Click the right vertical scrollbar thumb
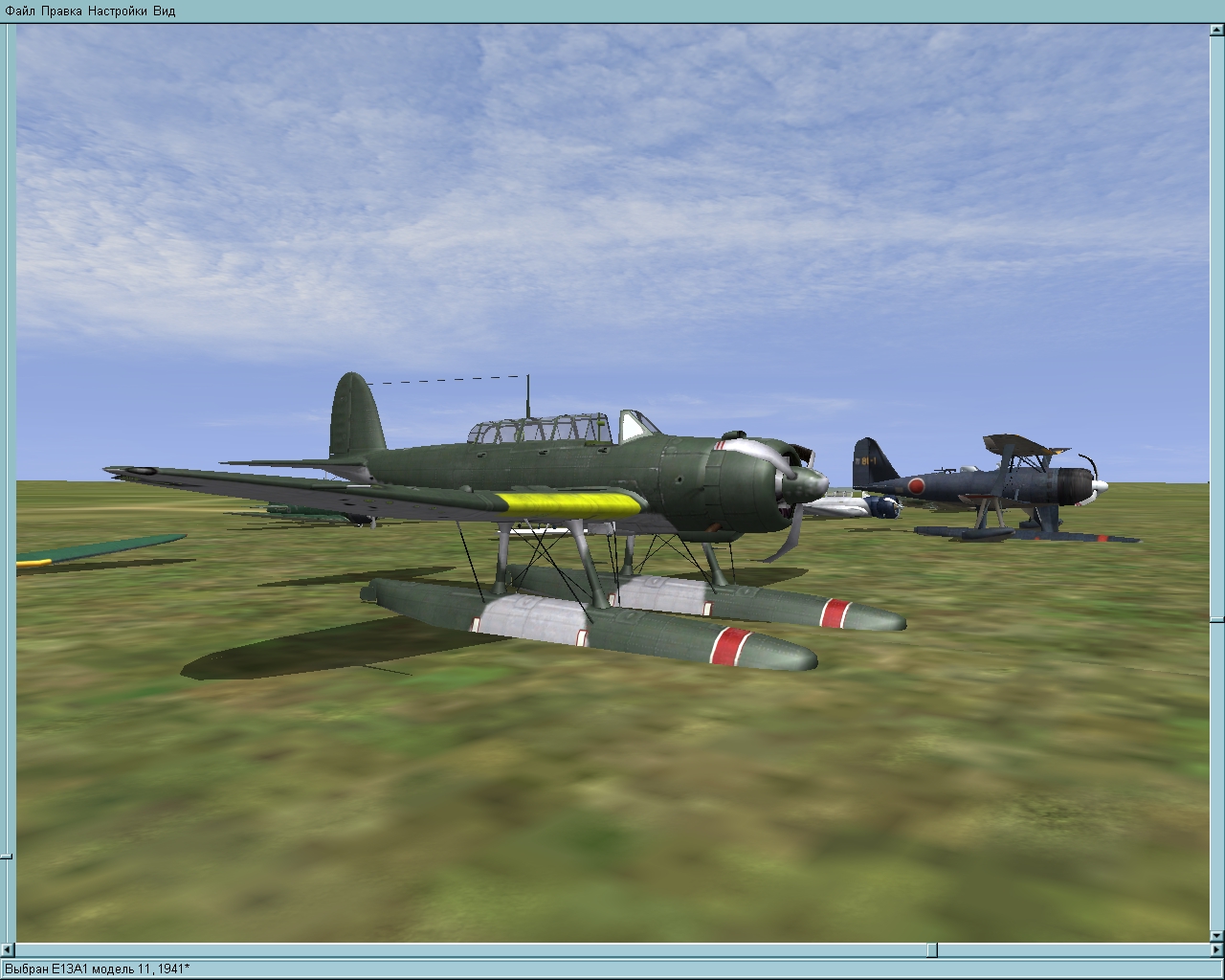This screenshot has width=1225, height=980. pos(1216,619)
